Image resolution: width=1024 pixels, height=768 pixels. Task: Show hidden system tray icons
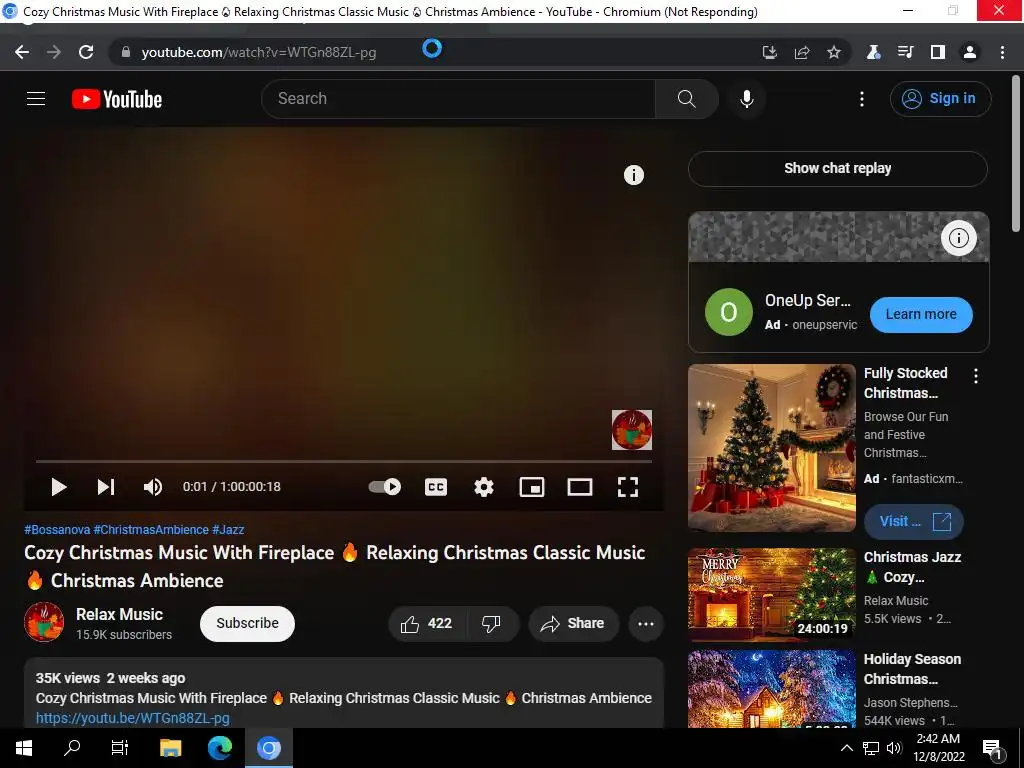pyautogui.click(x=846, y=748)
